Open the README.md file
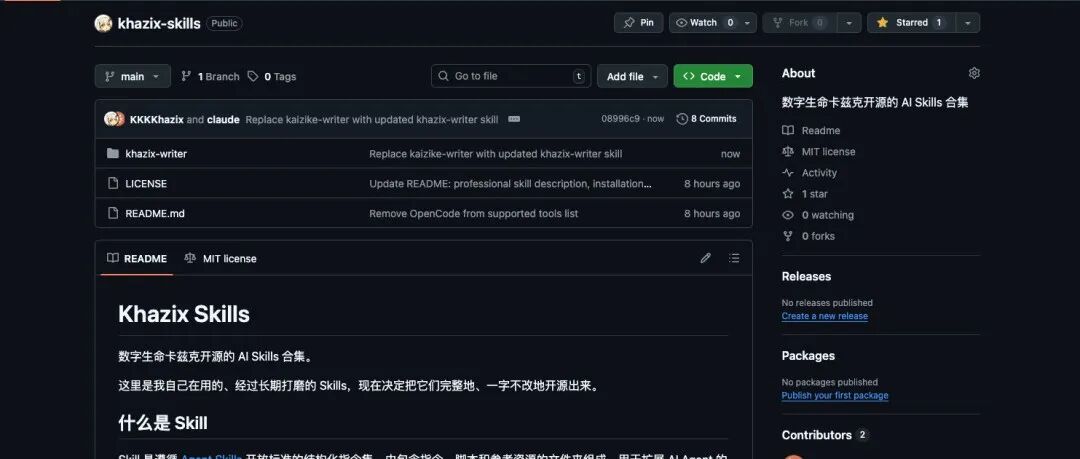 (155, 214)
